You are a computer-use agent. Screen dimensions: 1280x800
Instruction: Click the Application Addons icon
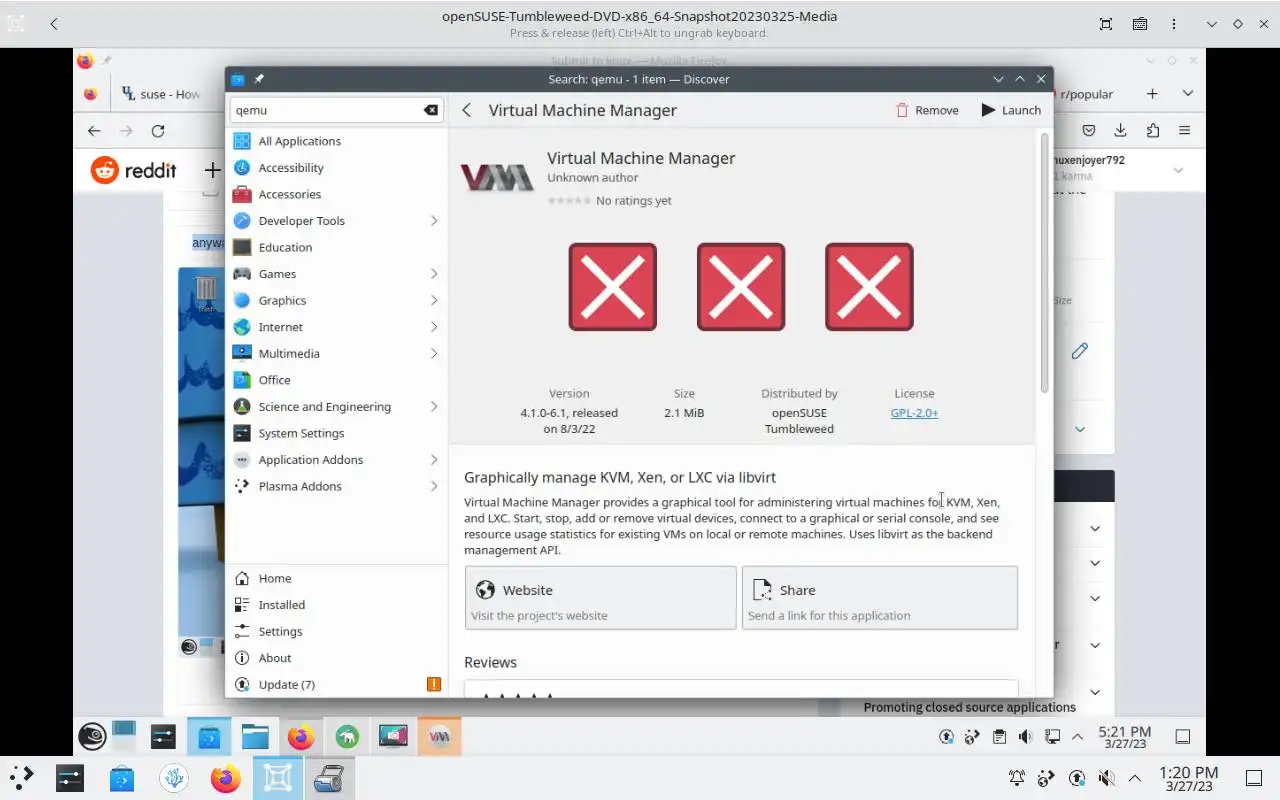coord(241,460)
